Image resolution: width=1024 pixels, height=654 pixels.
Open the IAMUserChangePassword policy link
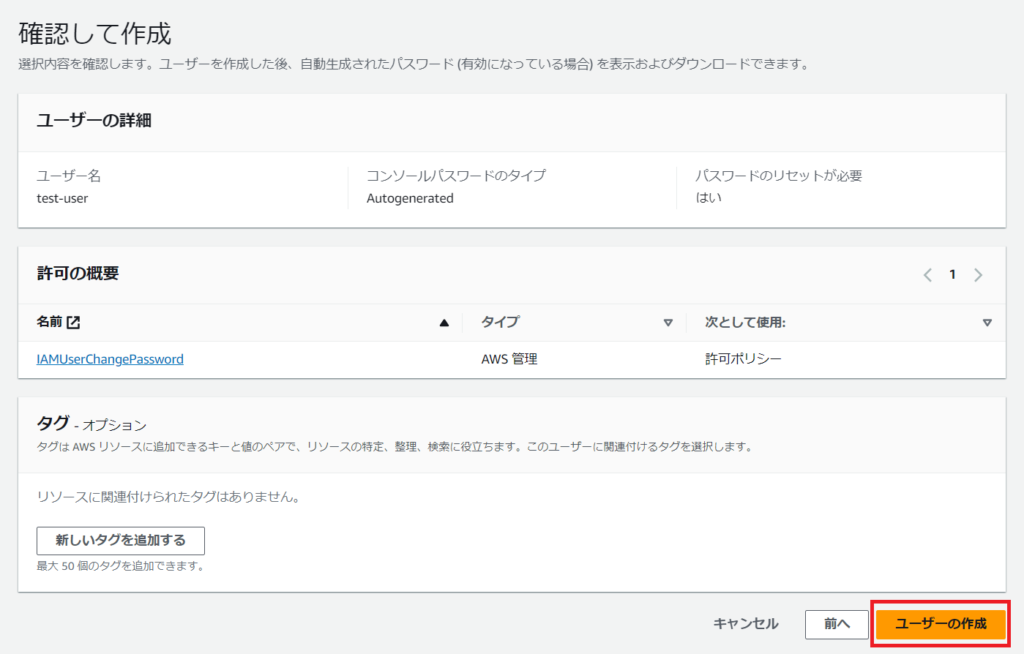point(110,359)
